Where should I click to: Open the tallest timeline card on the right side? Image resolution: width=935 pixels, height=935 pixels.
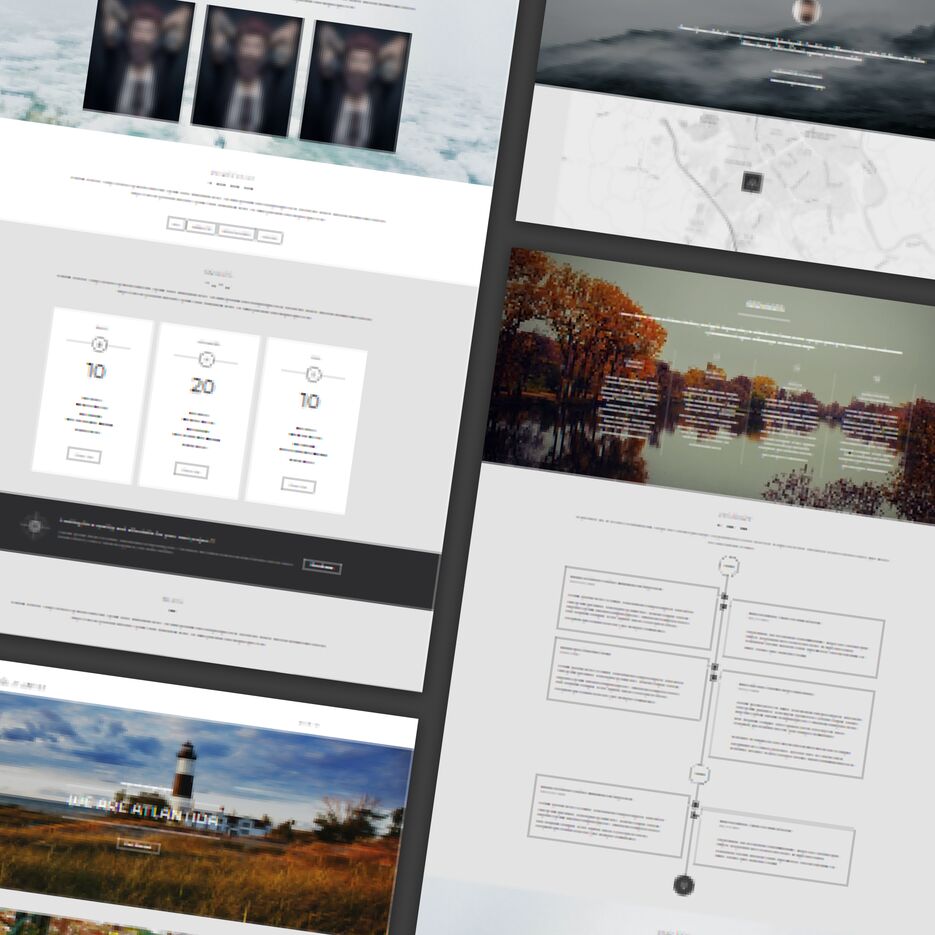tap(792, 725)
